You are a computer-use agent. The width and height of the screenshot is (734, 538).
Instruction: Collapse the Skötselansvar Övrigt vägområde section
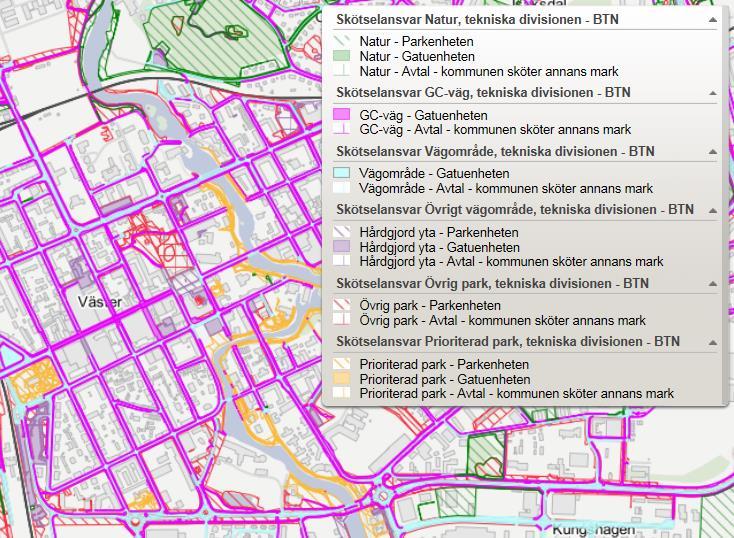point(712,211)
